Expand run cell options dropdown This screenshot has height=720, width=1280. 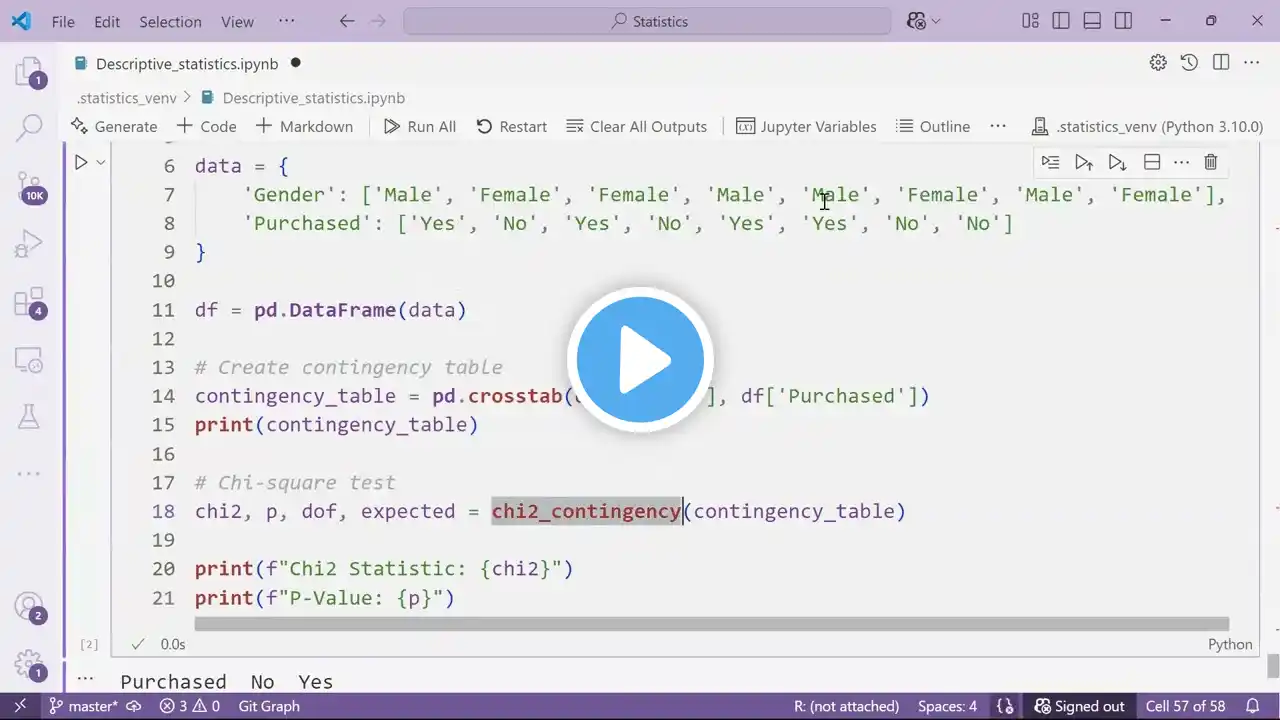tap(101, 162)
